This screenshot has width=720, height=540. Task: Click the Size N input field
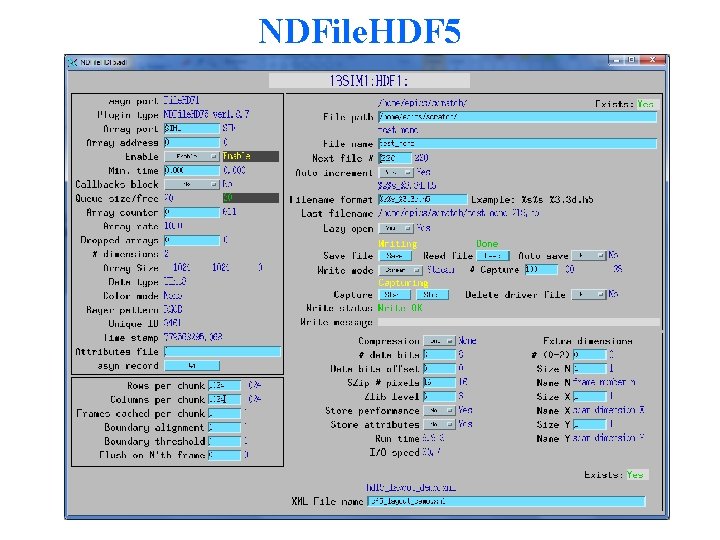[590, 368]
